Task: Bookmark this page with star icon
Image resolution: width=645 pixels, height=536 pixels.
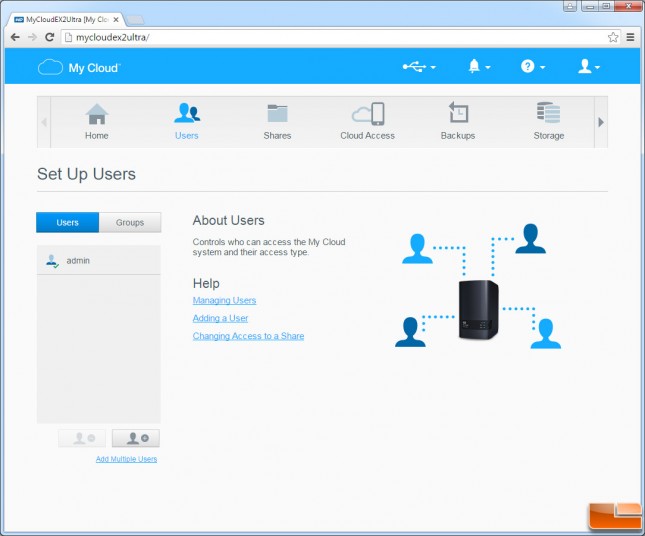Action: [613, 37]
